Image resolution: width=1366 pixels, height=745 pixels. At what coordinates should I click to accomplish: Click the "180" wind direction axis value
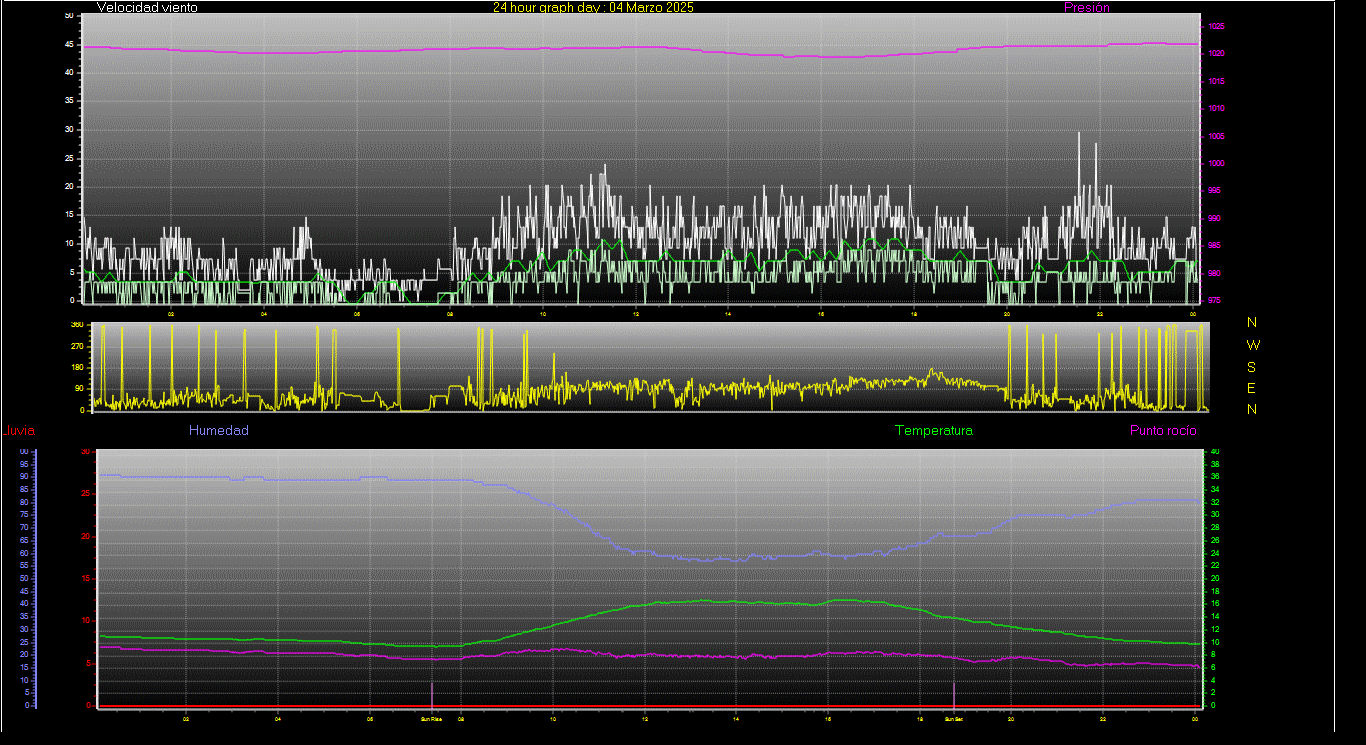[x=76, y=368]
